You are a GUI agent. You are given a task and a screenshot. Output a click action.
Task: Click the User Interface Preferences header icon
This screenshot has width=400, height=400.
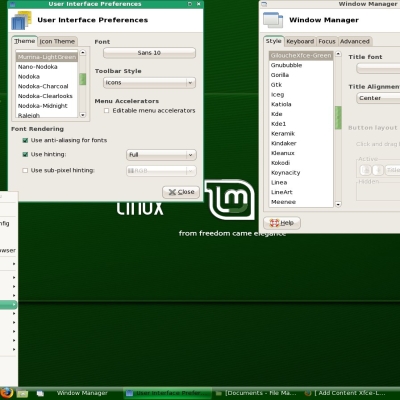[21, 20]
